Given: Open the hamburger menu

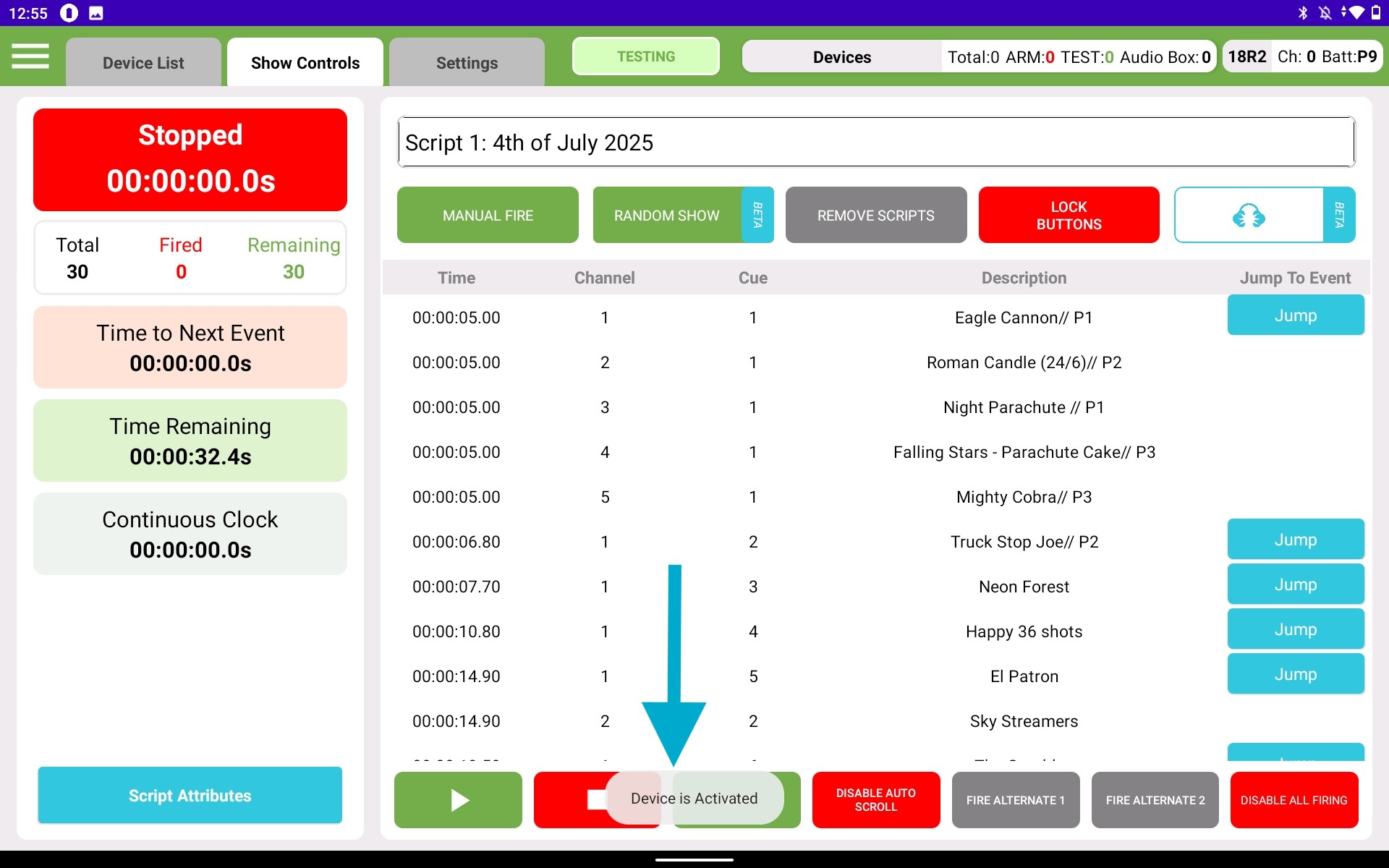Looking at the screenshot, I should click(x=30, y=56).
